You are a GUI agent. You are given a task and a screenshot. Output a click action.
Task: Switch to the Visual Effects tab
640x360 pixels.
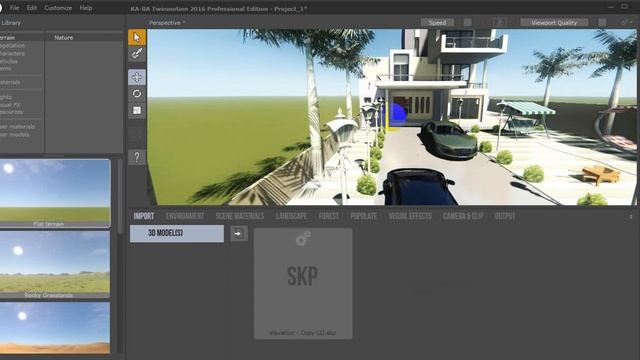[x=410, y=216]
